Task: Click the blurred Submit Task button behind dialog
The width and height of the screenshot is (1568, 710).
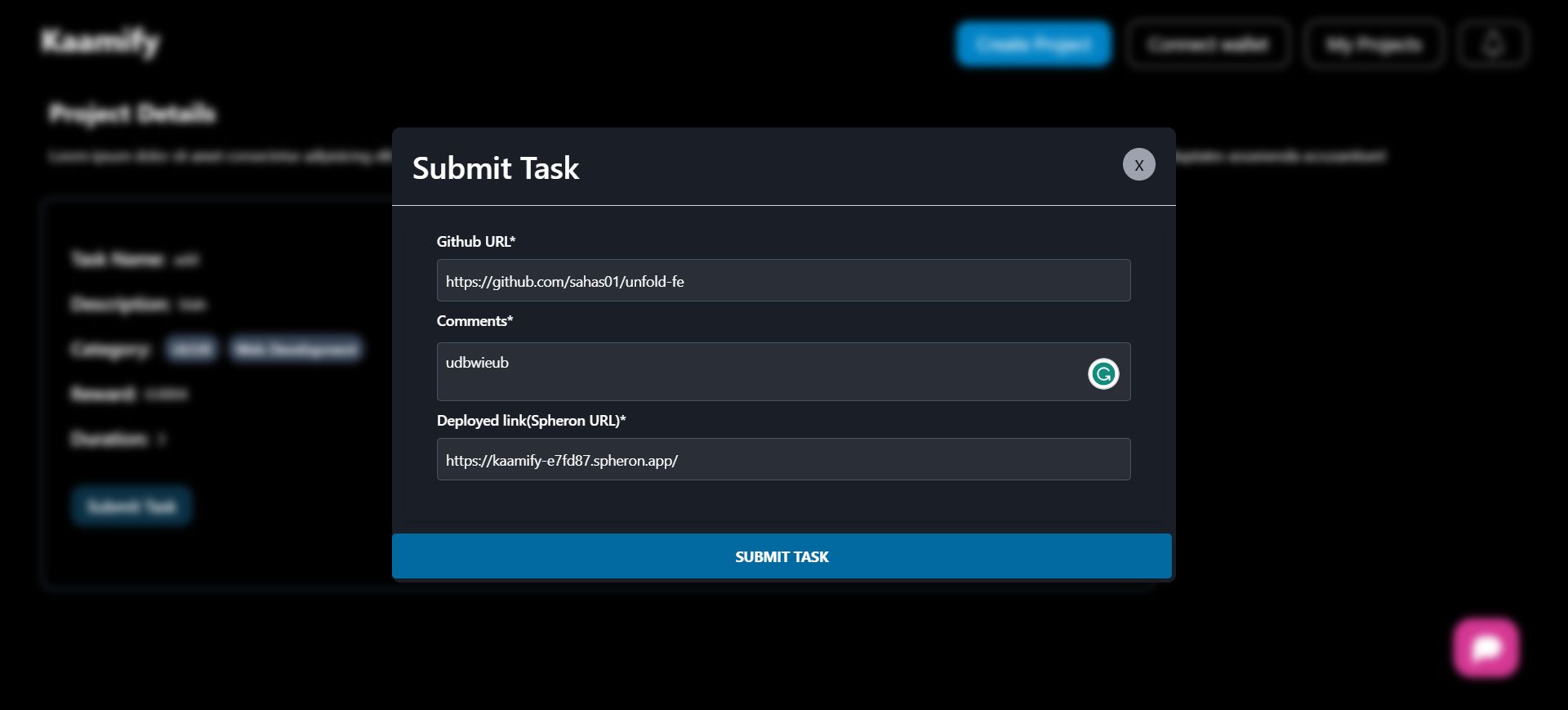Action: (131, 506)
